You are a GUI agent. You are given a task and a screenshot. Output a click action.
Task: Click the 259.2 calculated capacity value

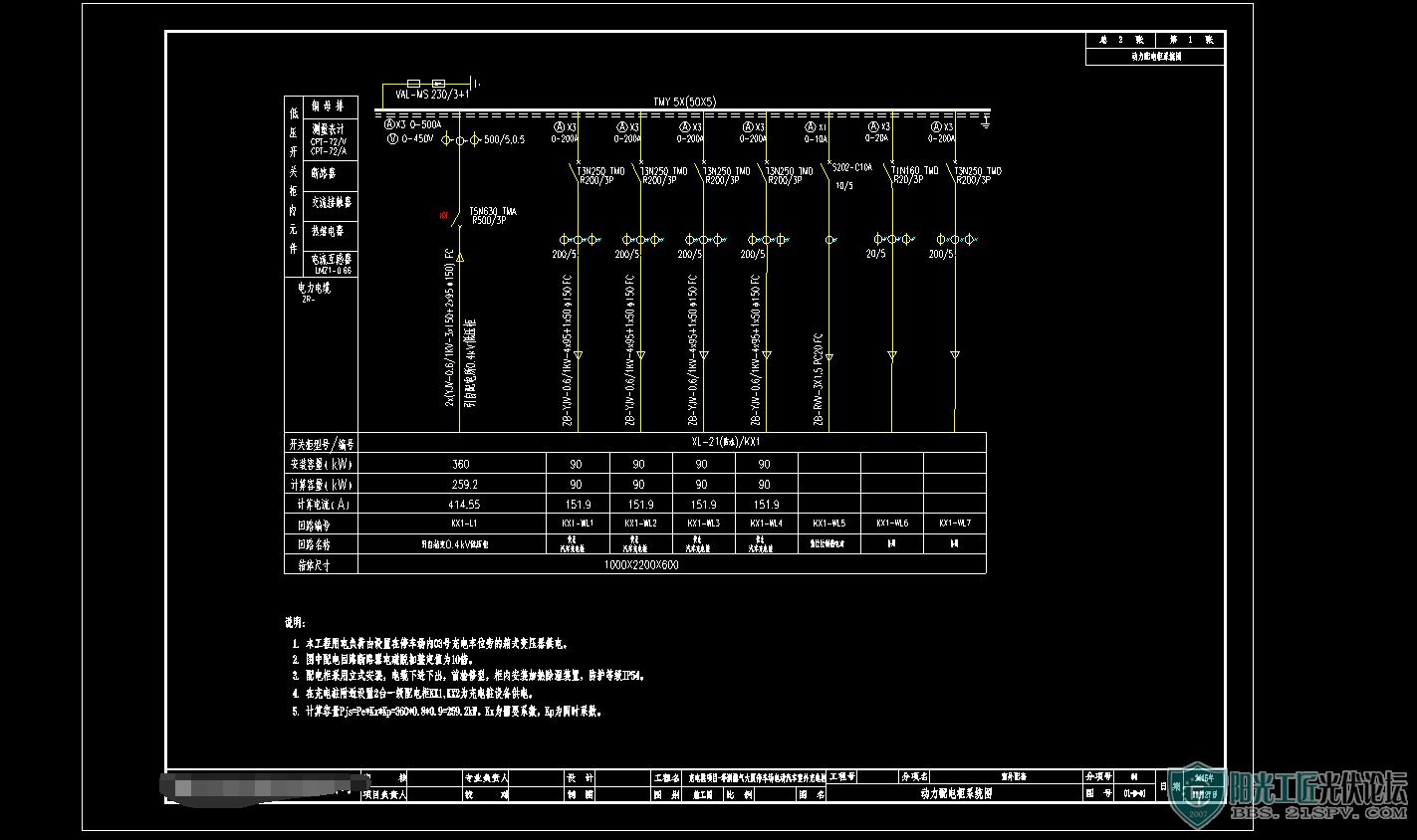pyautogui.click(x=464, y=485)
